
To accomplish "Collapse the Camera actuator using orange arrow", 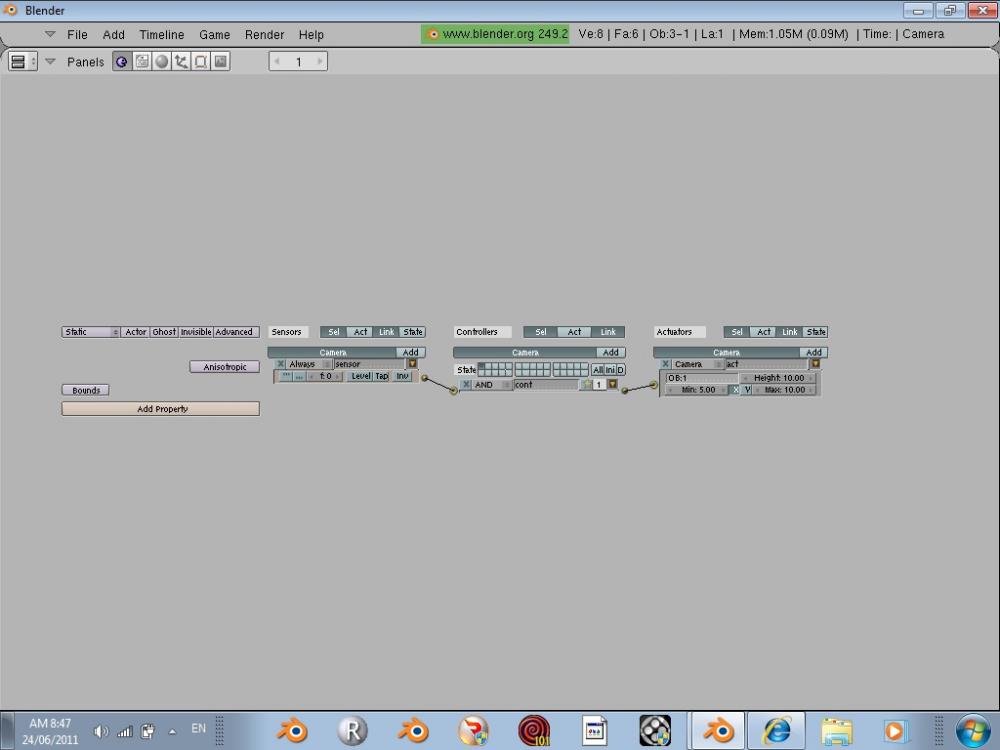I will [815, 364].
